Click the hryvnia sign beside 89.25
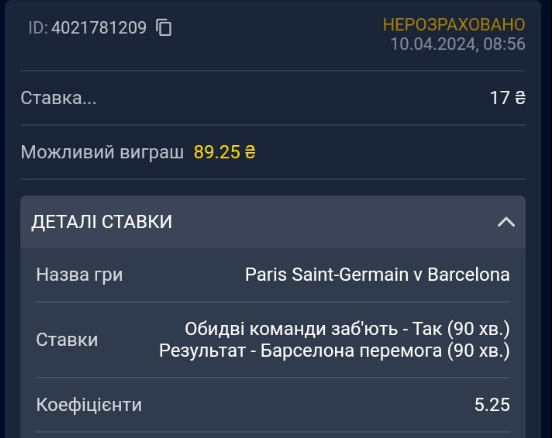558x438 pixels. tap(250, 152)
